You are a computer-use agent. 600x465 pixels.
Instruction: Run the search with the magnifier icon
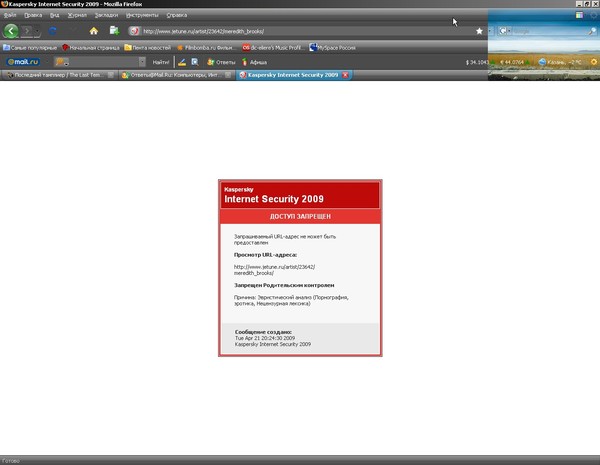point(592,31)
